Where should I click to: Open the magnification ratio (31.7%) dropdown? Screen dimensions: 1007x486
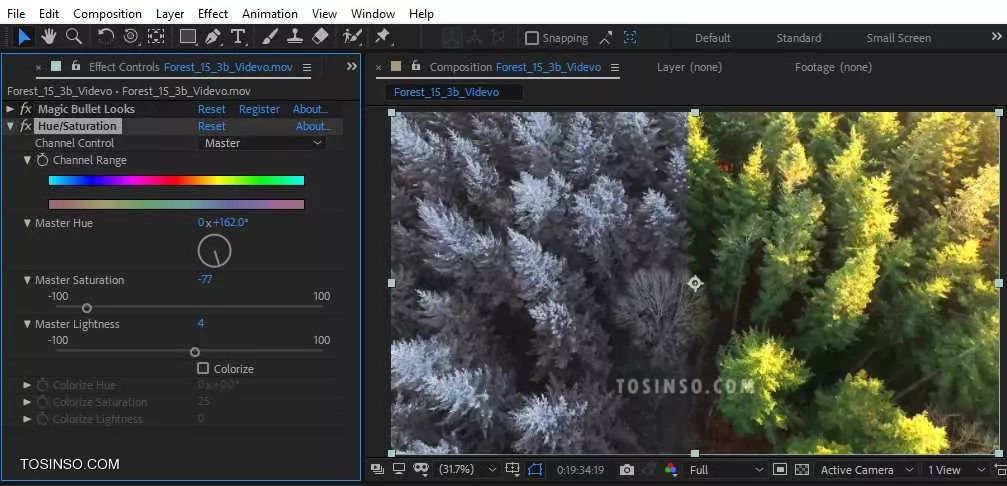coord(467,470)
